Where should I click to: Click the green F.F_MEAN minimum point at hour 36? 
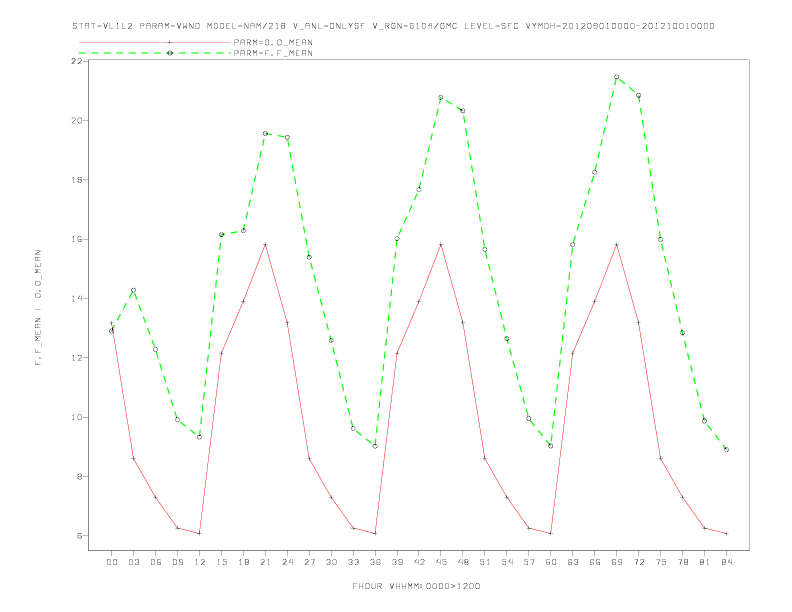pyautogui.click(x=375, y=446)
